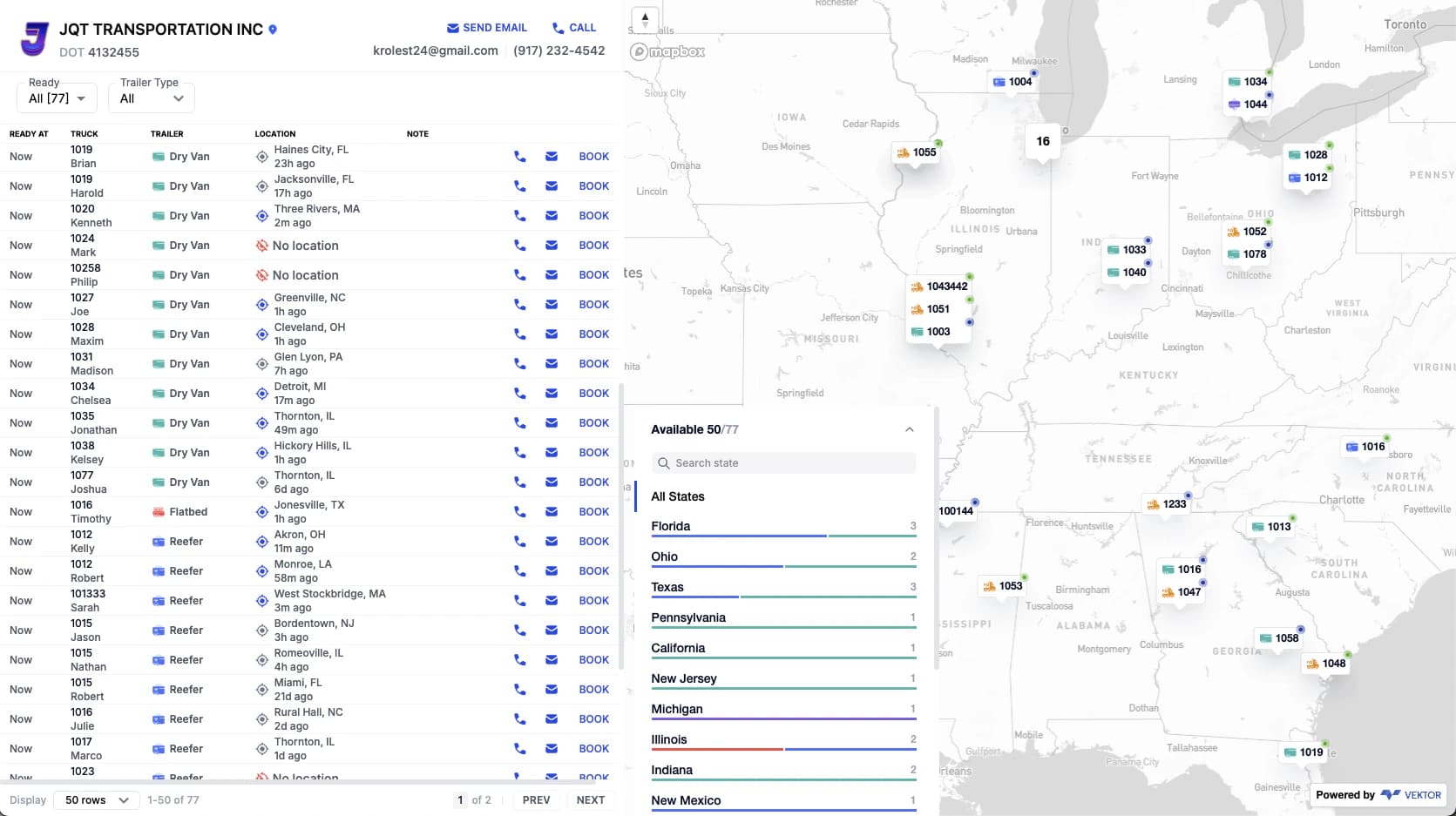Click the Send Email button
The width and height of the screenshot is (1456, 816).
[487, 28]
